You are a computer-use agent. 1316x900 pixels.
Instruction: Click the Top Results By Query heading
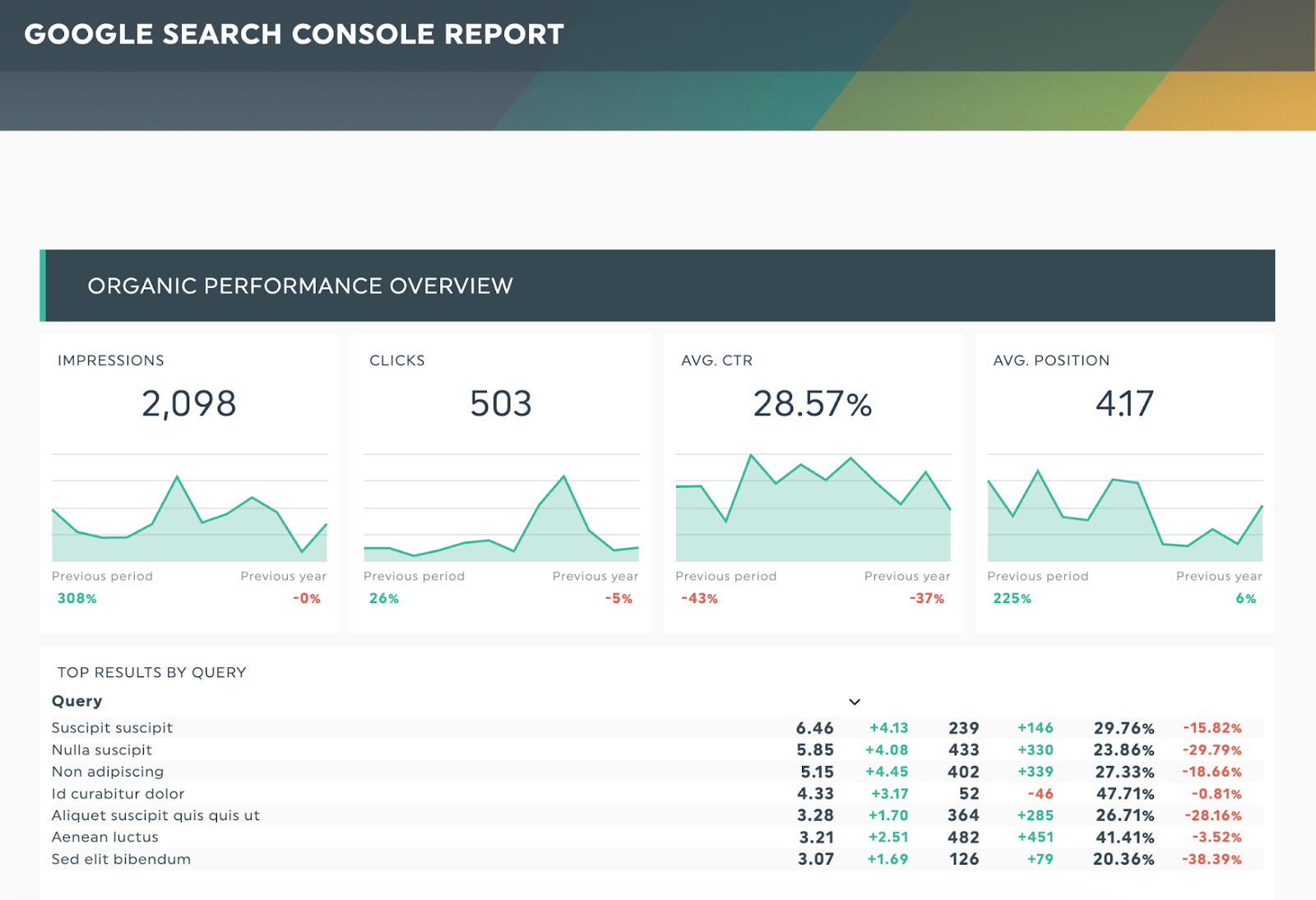[x=152, y=672]
